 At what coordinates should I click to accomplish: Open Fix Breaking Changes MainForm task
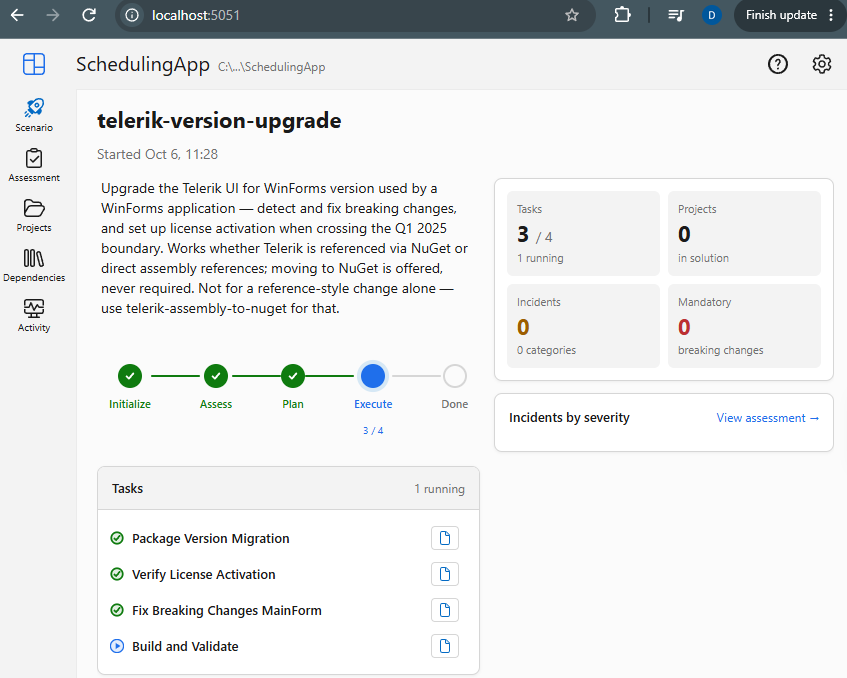click(x=227, y=610)
